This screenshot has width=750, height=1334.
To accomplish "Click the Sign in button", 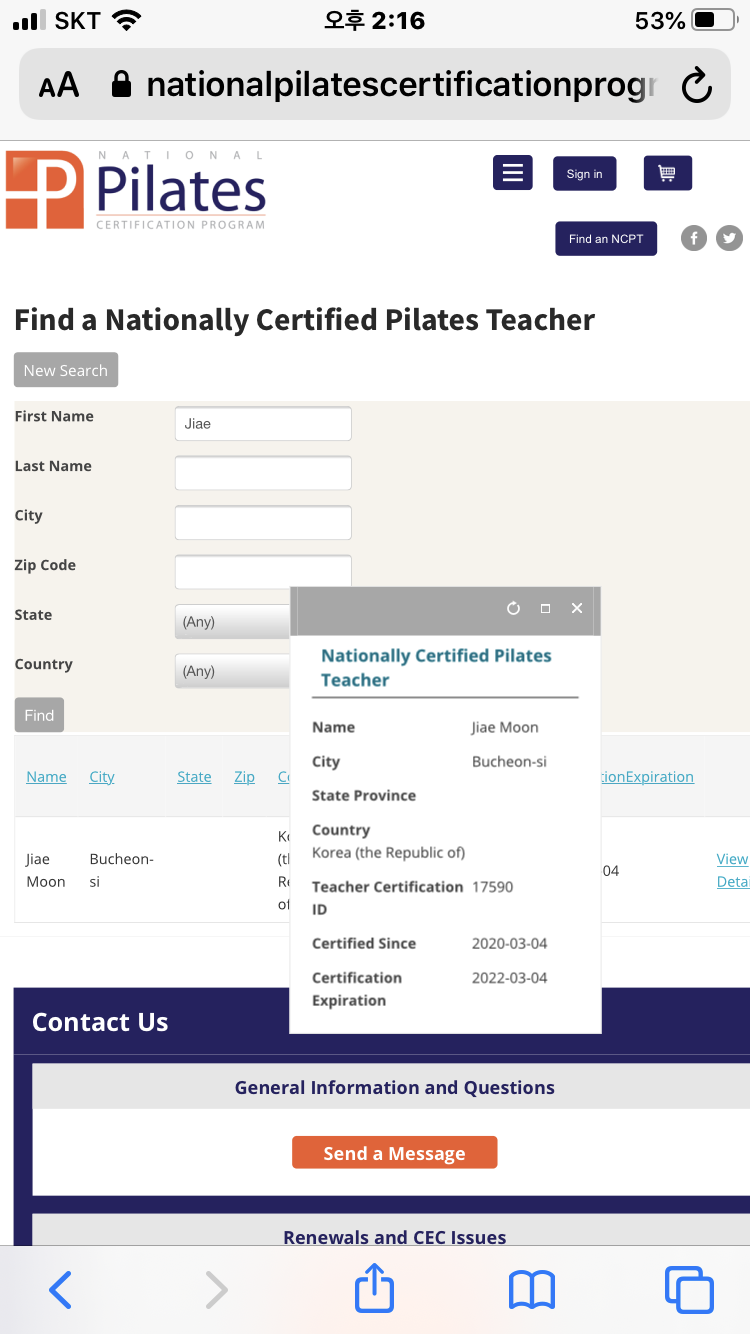I will (x=584, y=173).
